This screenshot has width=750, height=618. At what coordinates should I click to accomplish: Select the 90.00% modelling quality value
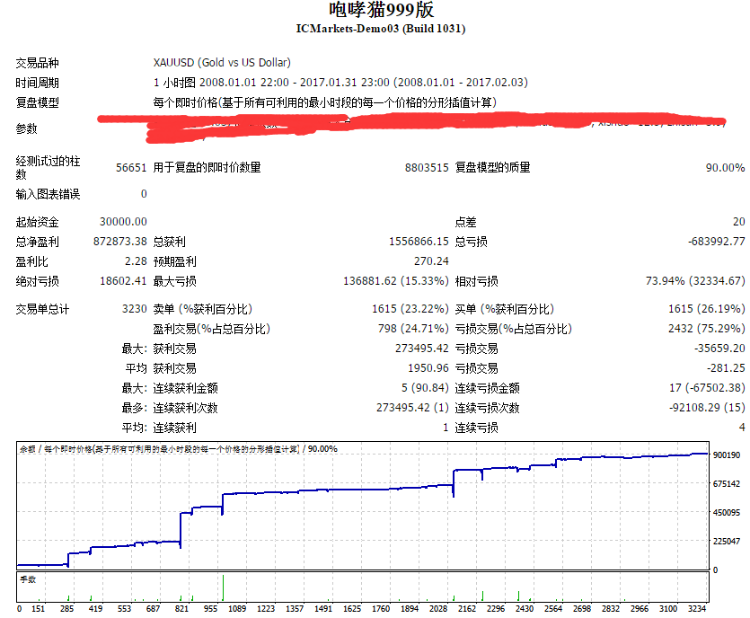(724, 167)
